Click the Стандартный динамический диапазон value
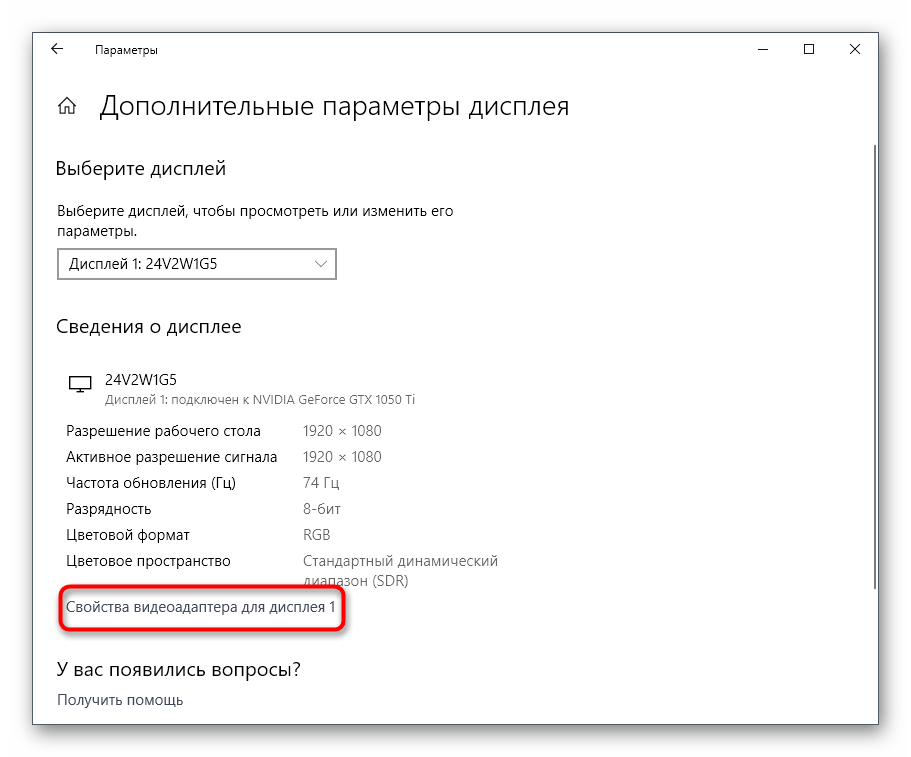Viewport: 911px width, 757px height. point(400,571)
